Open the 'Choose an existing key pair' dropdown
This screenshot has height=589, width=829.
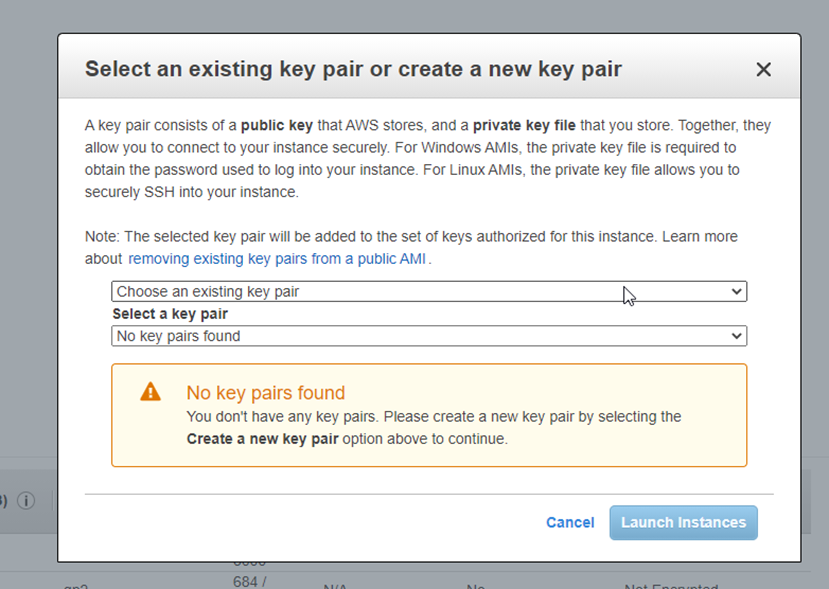tap(428, 292)
